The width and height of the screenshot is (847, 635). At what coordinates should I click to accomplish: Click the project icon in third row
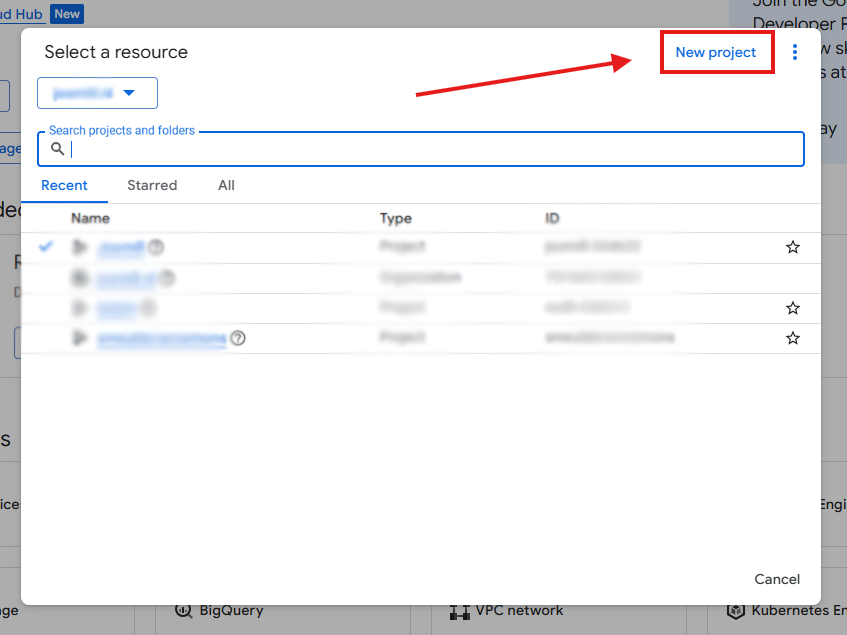[80, 308]
